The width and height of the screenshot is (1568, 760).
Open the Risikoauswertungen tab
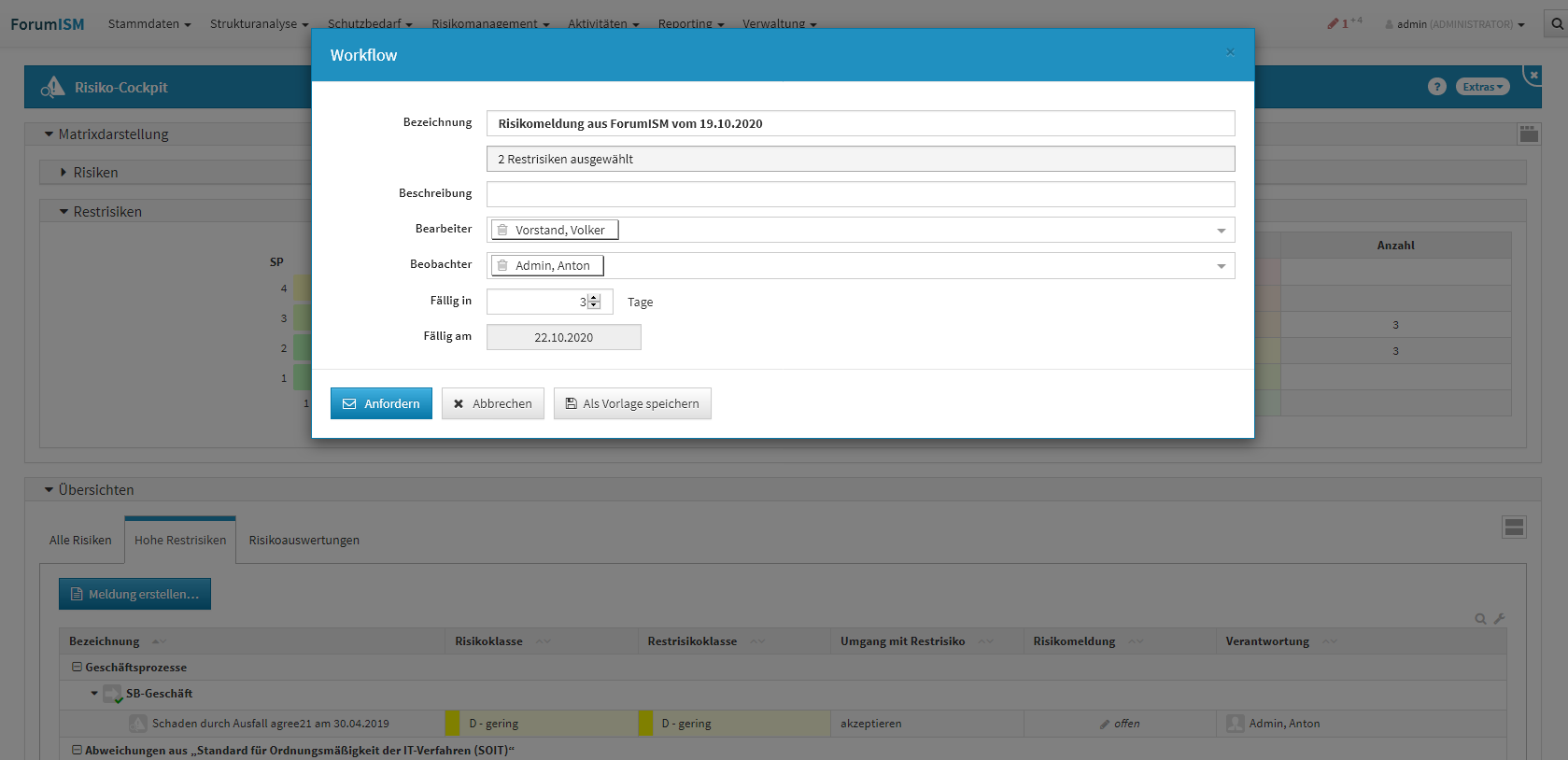pos(304,541)
